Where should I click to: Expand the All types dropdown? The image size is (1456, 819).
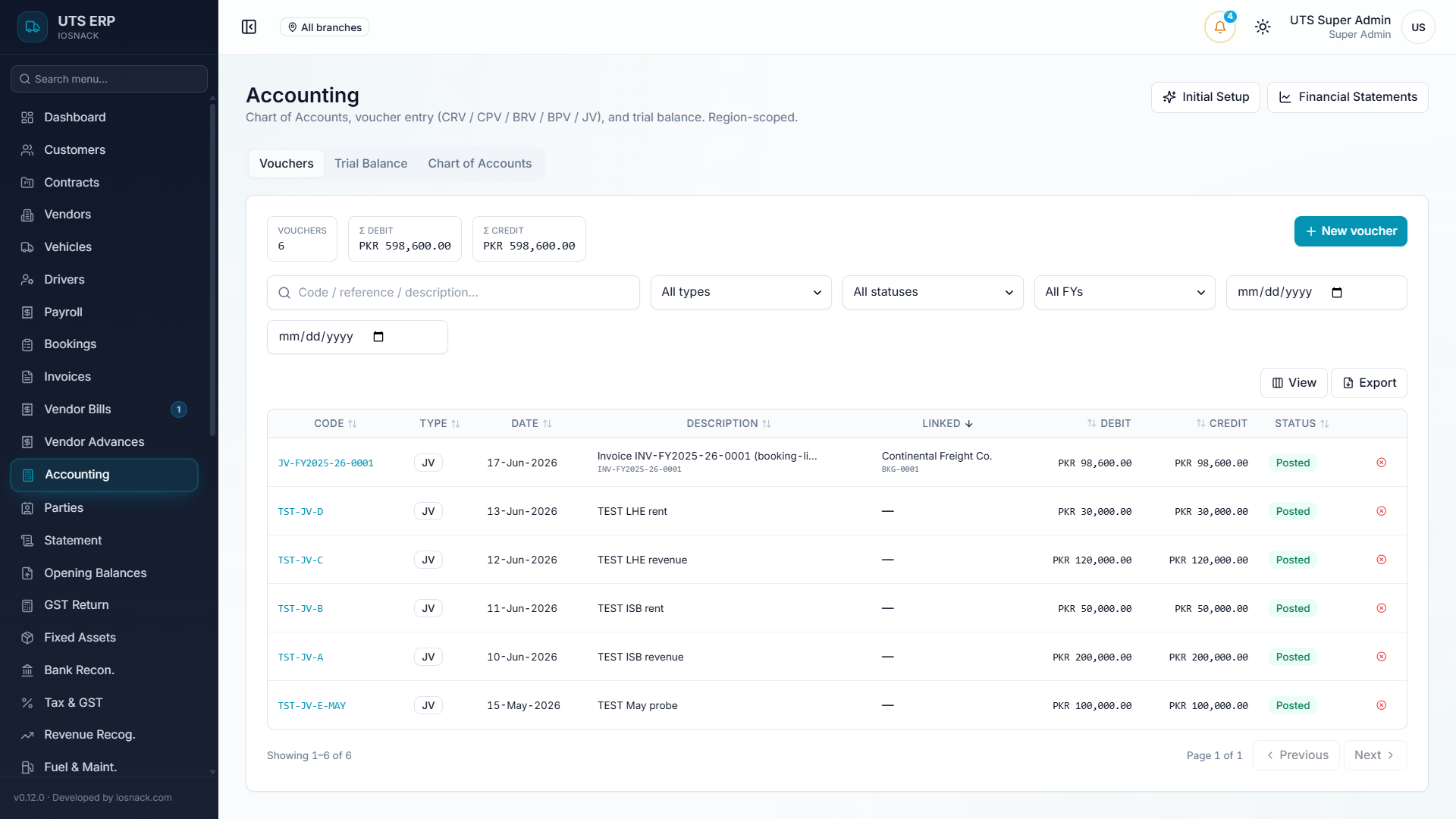click(741, 293)
